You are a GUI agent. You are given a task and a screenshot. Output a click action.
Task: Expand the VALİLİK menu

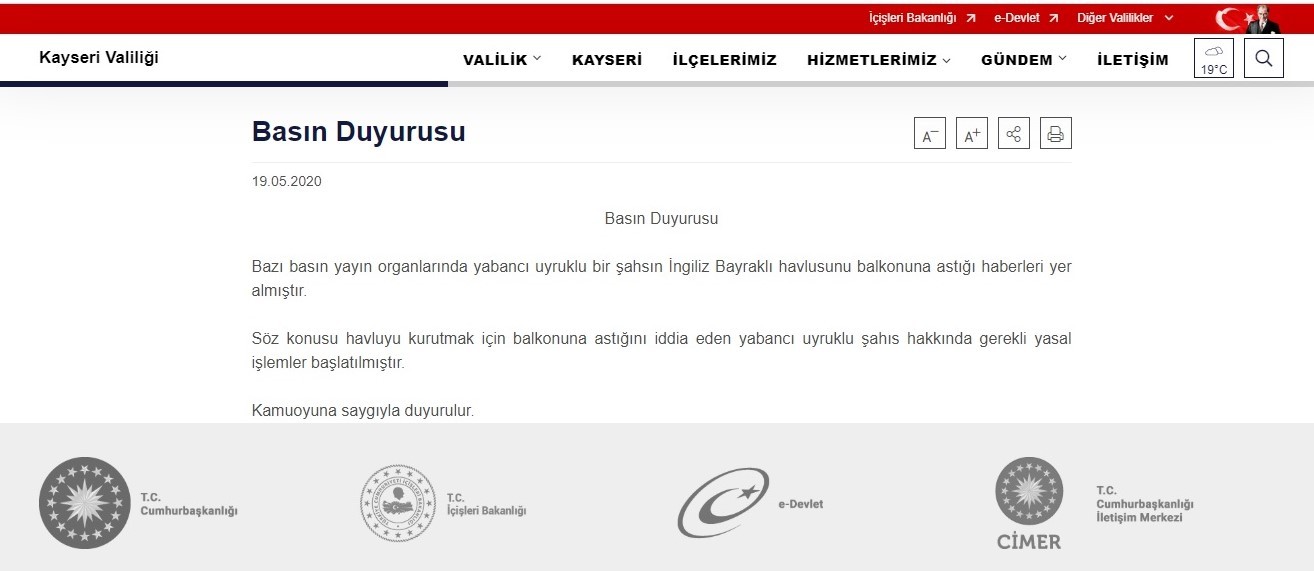[502, 59]
